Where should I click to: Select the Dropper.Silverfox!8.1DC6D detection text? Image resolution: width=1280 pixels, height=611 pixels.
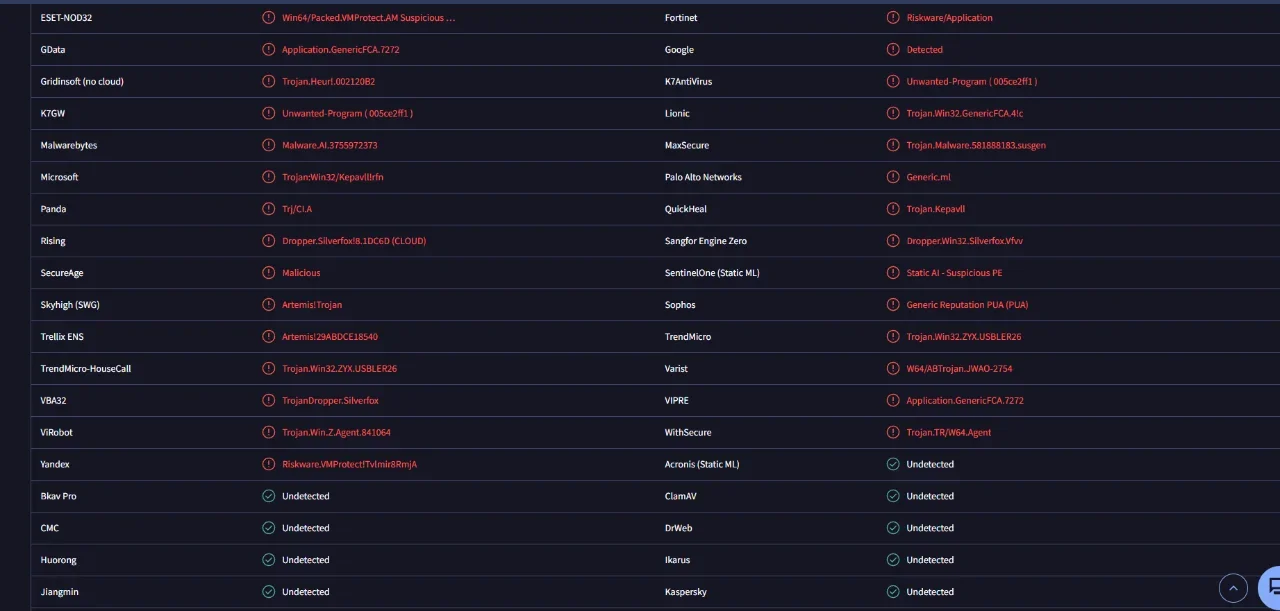click(x=354, y=241)
